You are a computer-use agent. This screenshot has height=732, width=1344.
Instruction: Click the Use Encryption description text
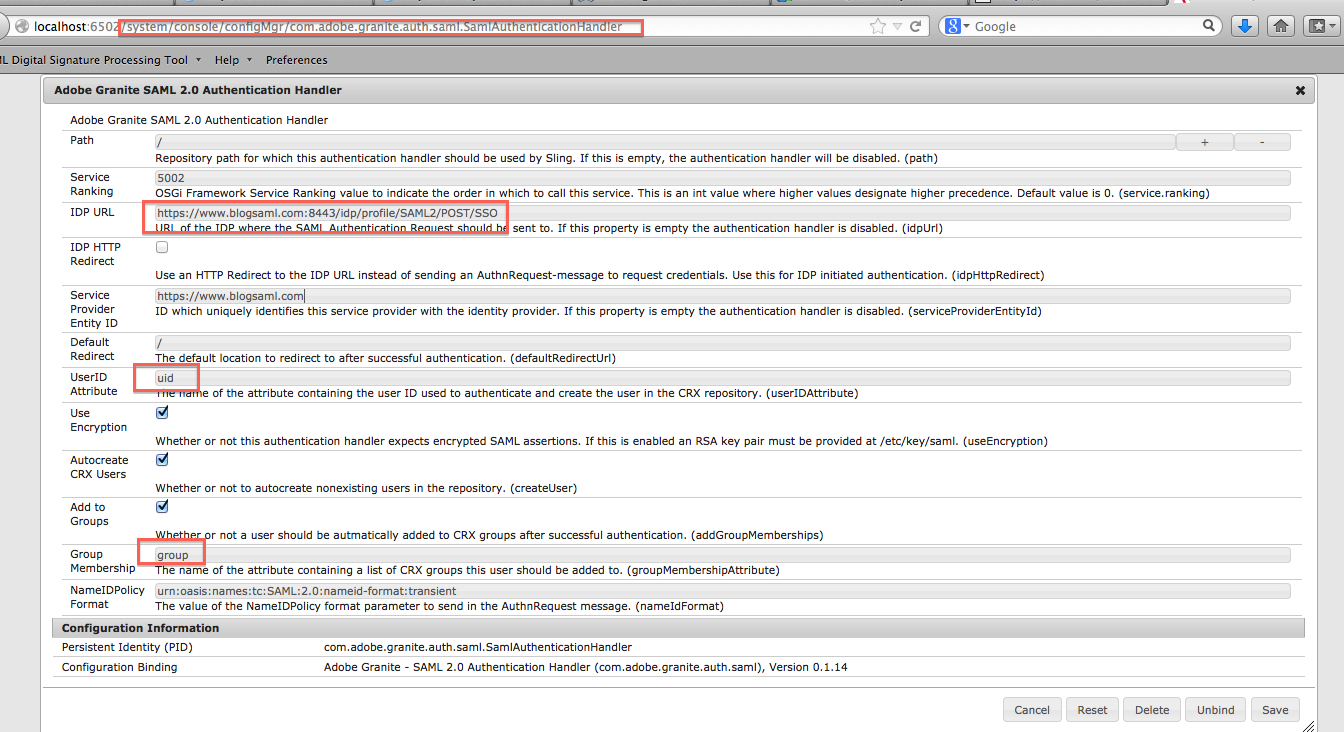tap(601, 441)
